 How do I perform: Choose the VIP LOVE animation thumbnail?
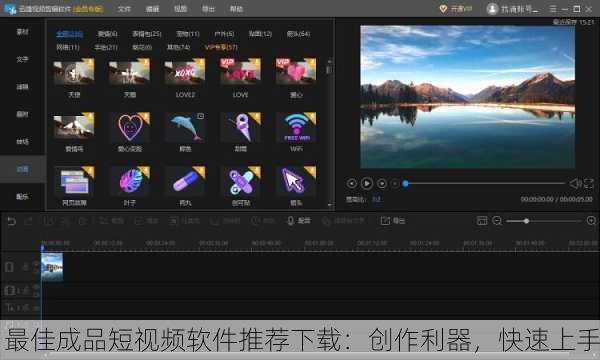click(241, 72)
